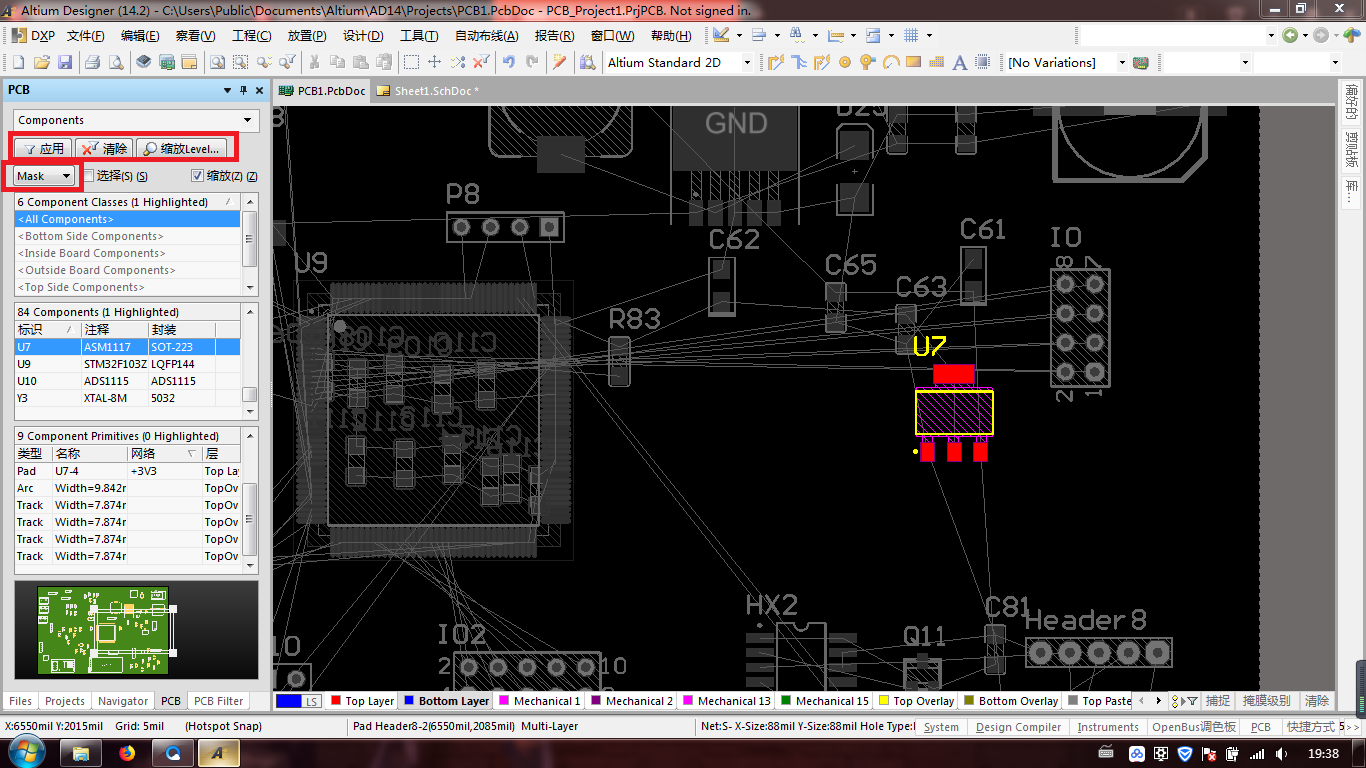Click the Undo arrow in toolbar
Image resolution: width=1366 pixels, height=768 pixels.
tap(509, 62)
